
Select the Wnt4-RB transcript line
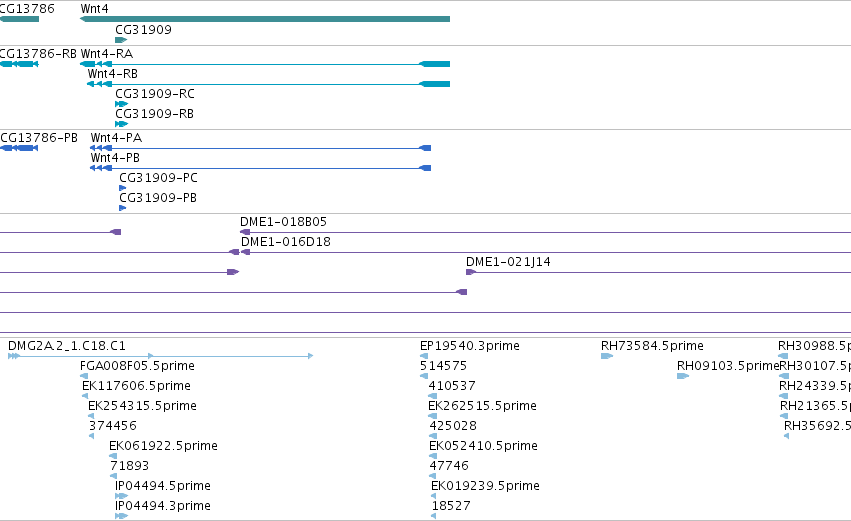[x=268, y=84]
